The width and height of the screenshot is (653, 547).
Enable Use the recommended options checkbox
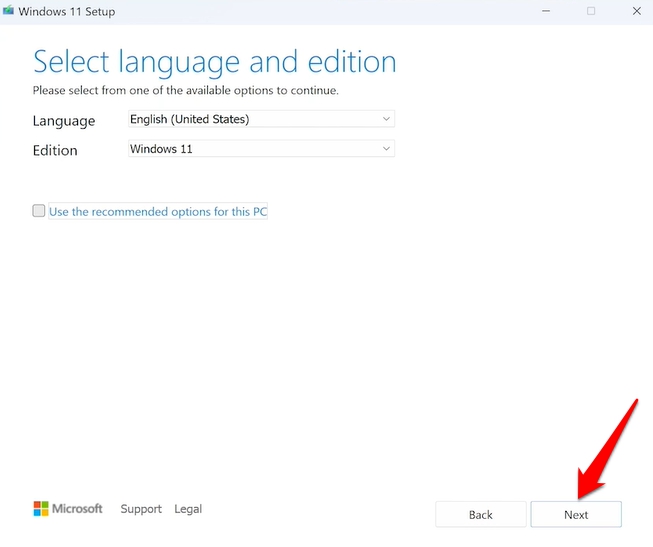tap(39, 211)
